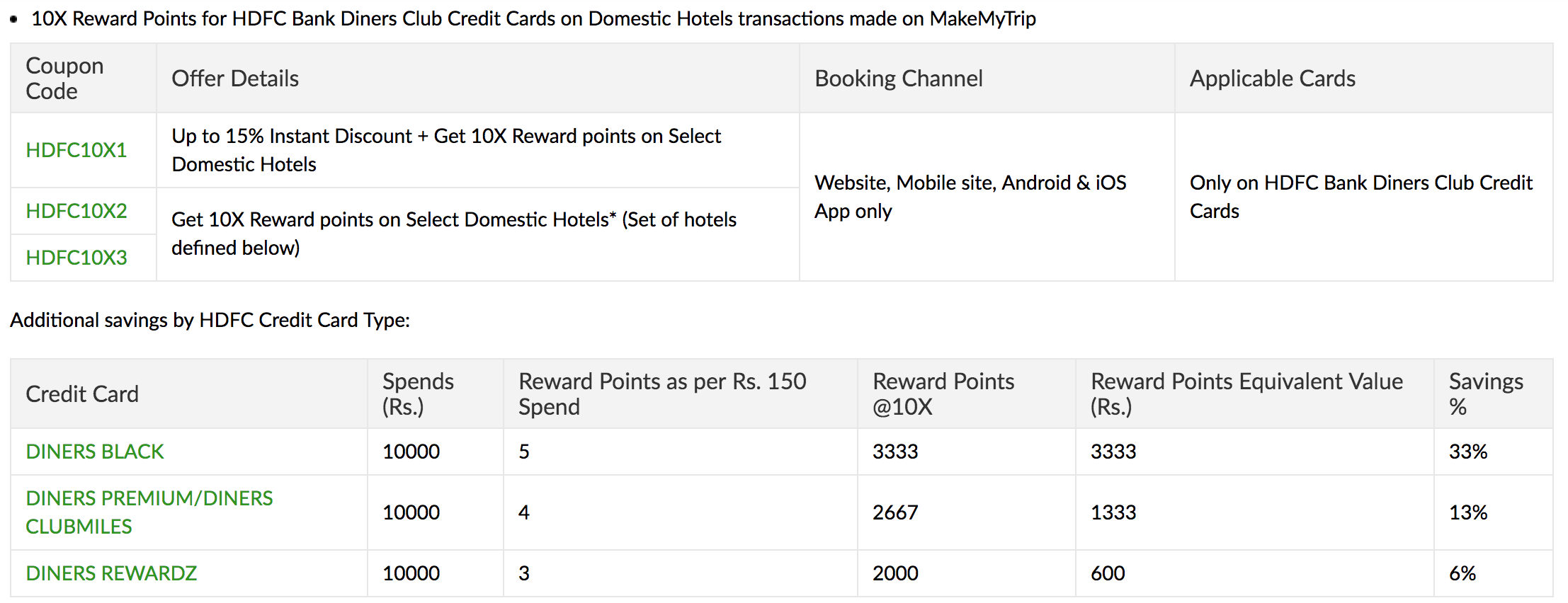Click the Offer Details column header
1568x603 pixels.
pyautogui.click(x=235, y=79)
